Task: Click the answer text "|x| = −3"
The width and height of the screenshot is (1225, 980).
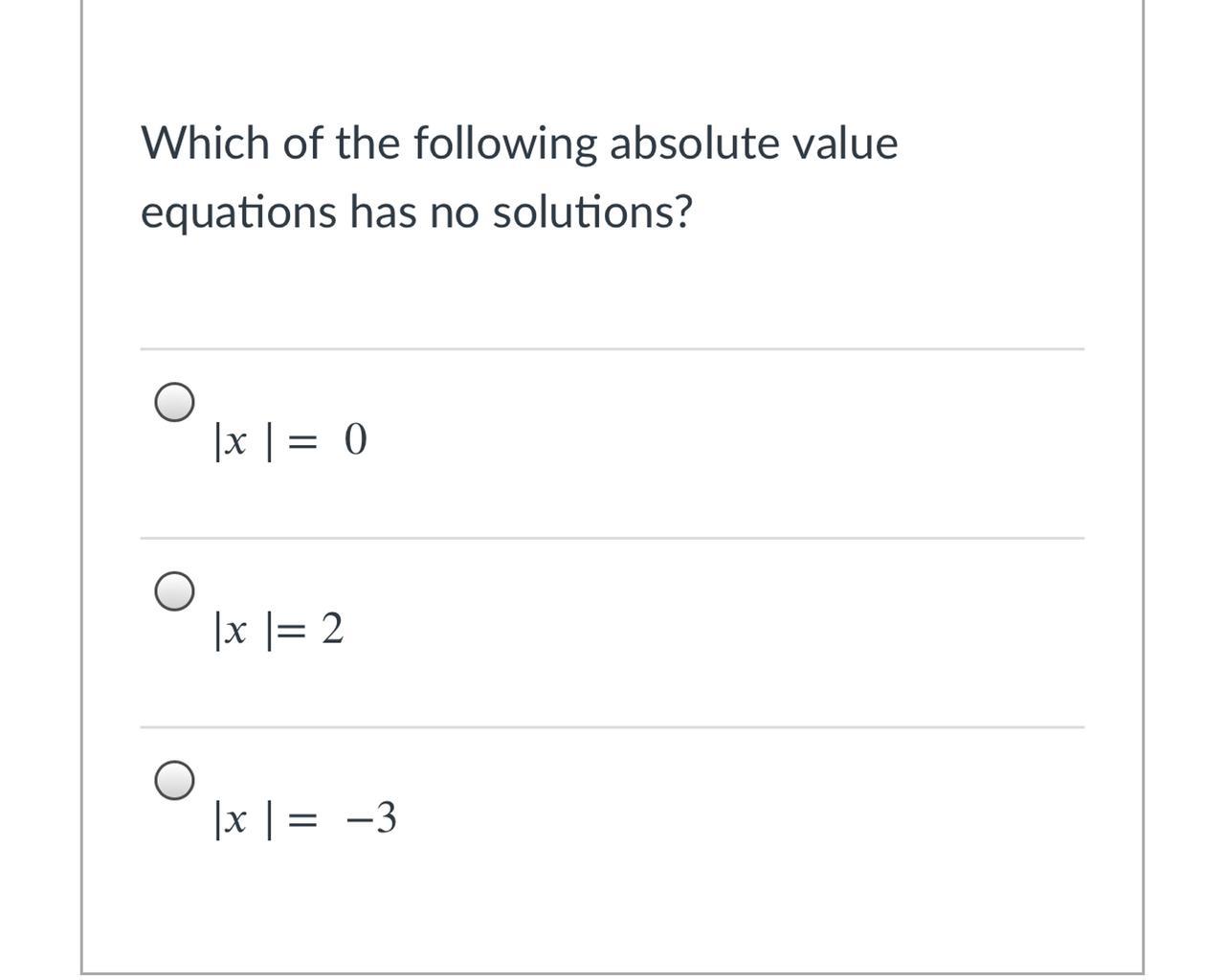Action: [x=305, y=819]
